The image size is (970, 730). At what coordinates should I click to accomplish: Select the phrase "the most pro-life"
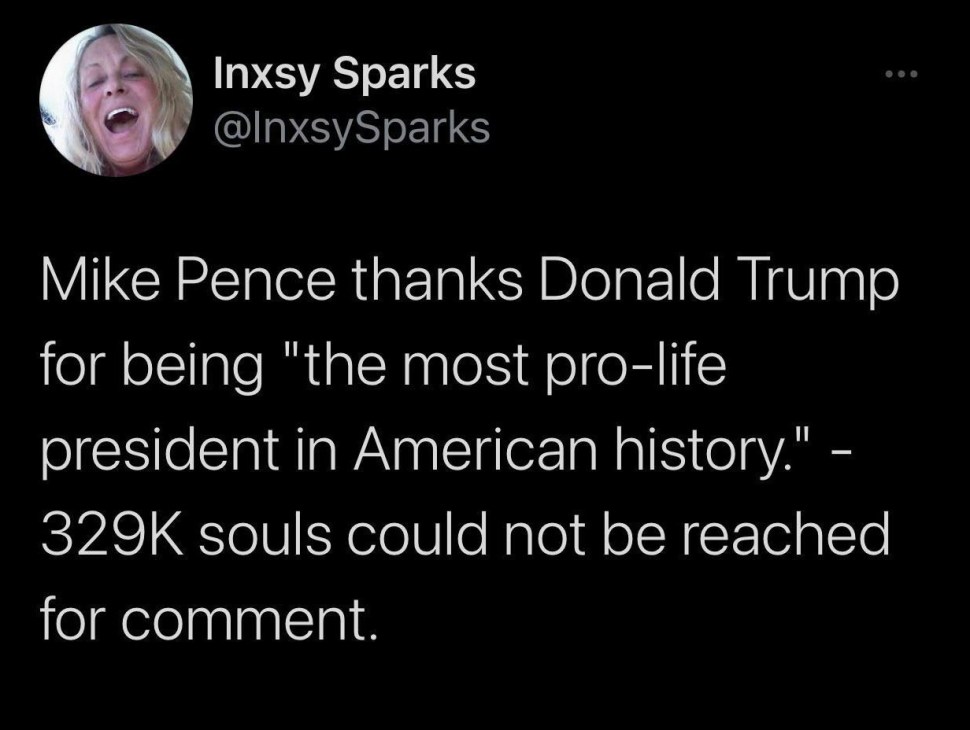pyautogui.click(x=493, y=371)
